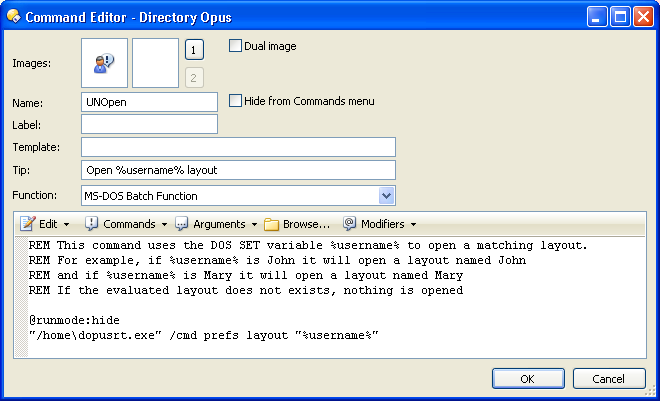The height and width of the screenshot is (401, 660).
Task: Click the resize grip at the dialog corner
Action: pos(650,391)
